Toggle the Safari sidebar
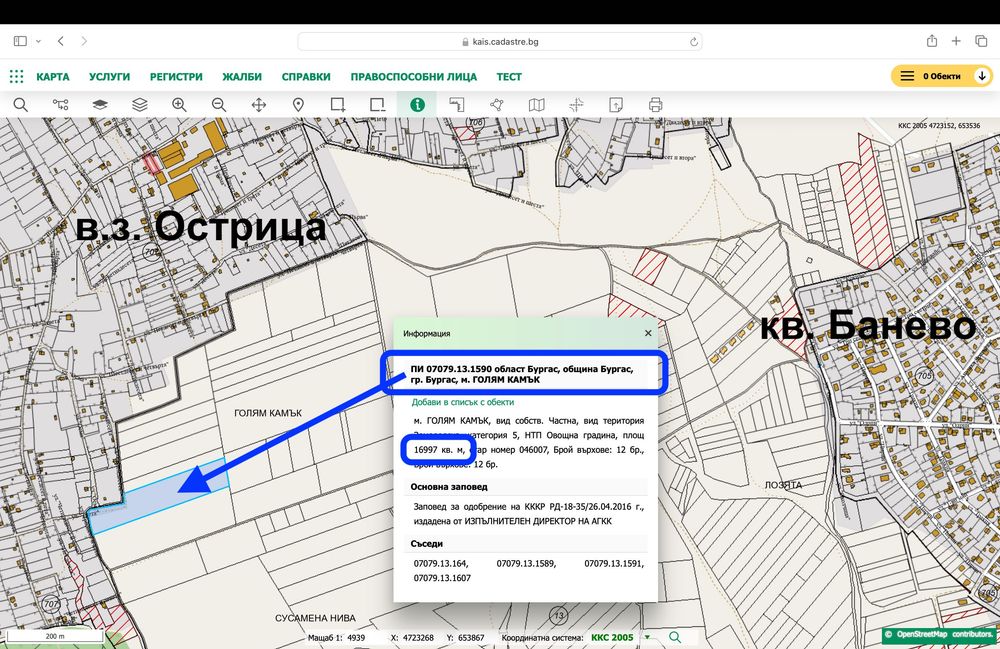Image resolution: width=1000 pixels, height=649 pixels. click(x=20, y=41)
